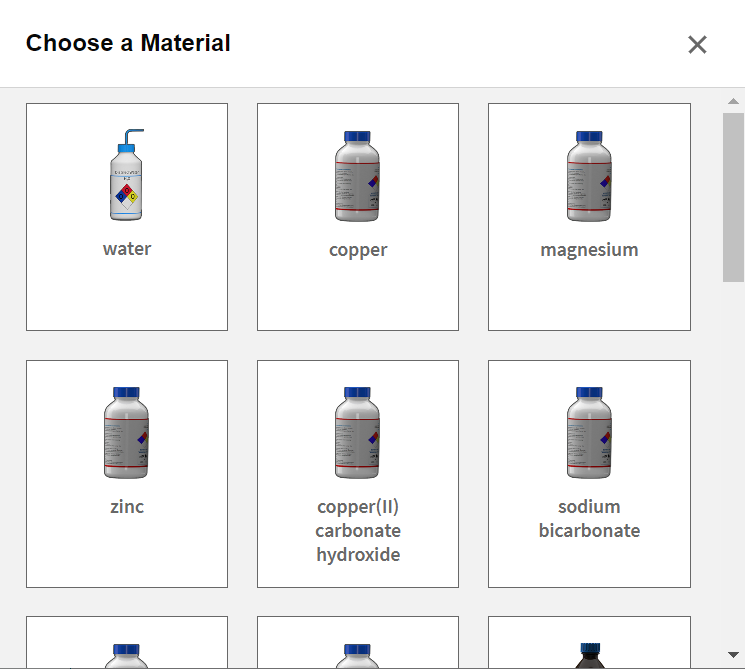
Task: Select the partially visible bottom-left bottle
Action: tap(127, 656)
